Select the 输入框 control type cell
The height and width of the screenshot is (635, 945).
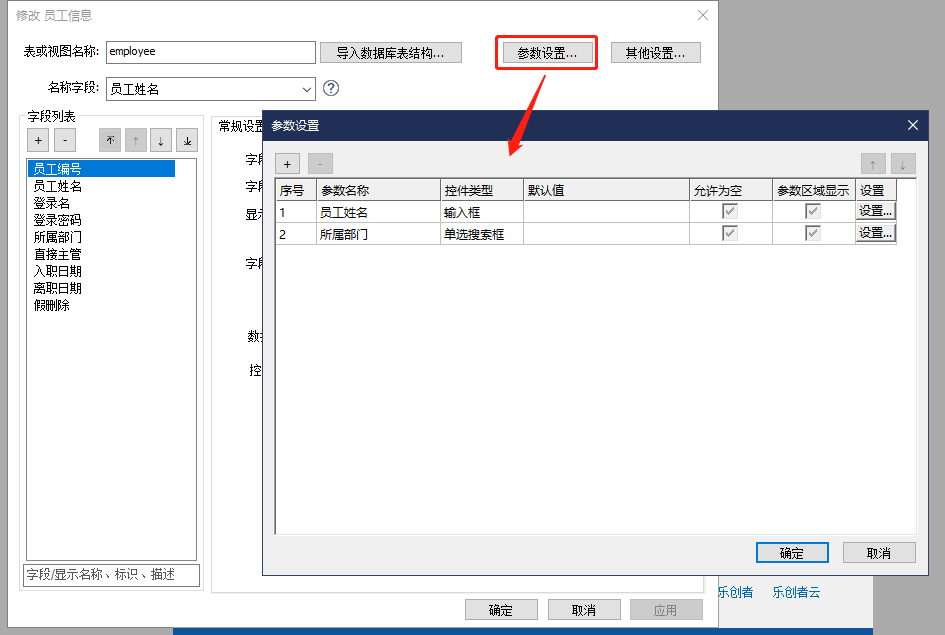[x=481, y=211]
